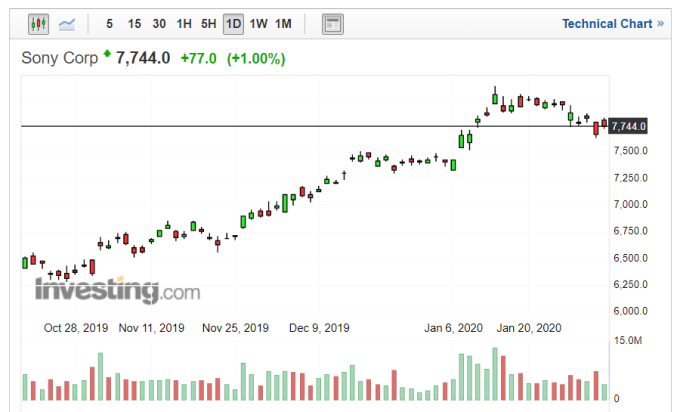Click the 6,500.0 price axis label
680x412 pixels.
(x=631, y=258)
